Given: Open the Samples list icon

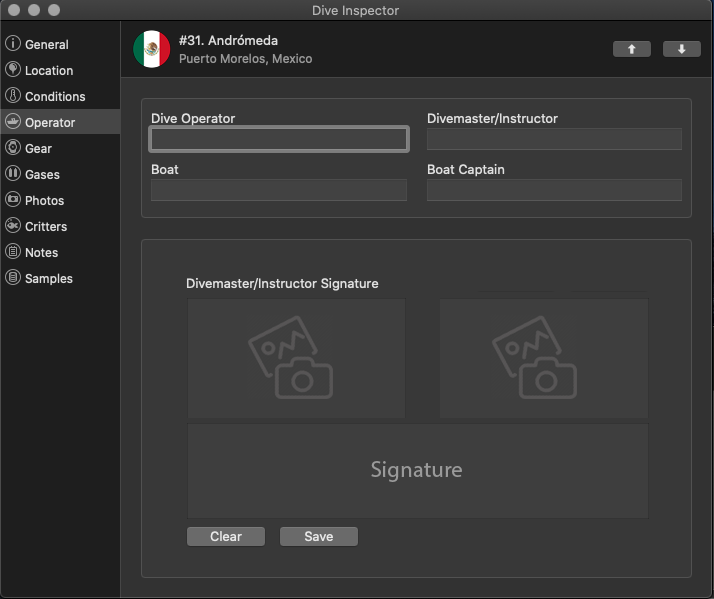Looking at the screenshot, I should tap(13, 278).
